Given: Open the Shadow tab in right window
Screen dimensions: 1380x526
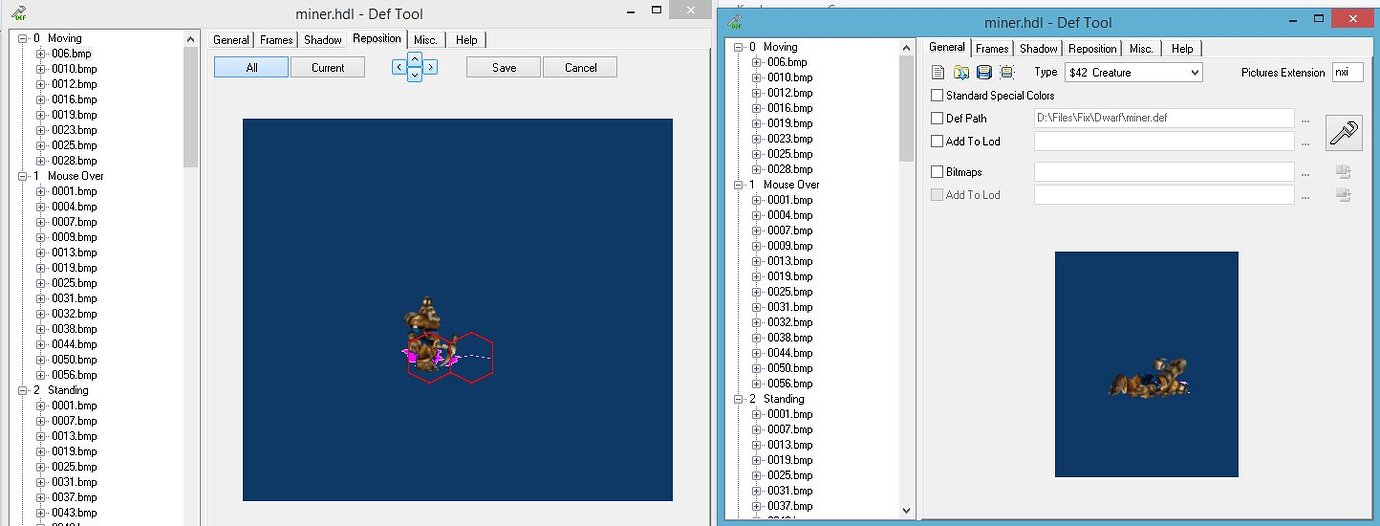Looking at the screenshot, I should (1038, 48).
